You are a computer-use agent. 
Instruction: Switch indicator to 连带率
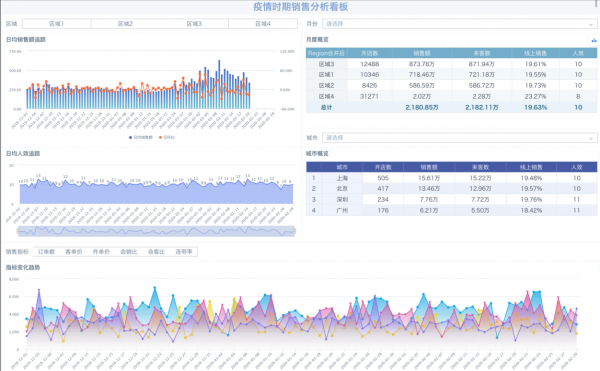(x=184, y=252)
